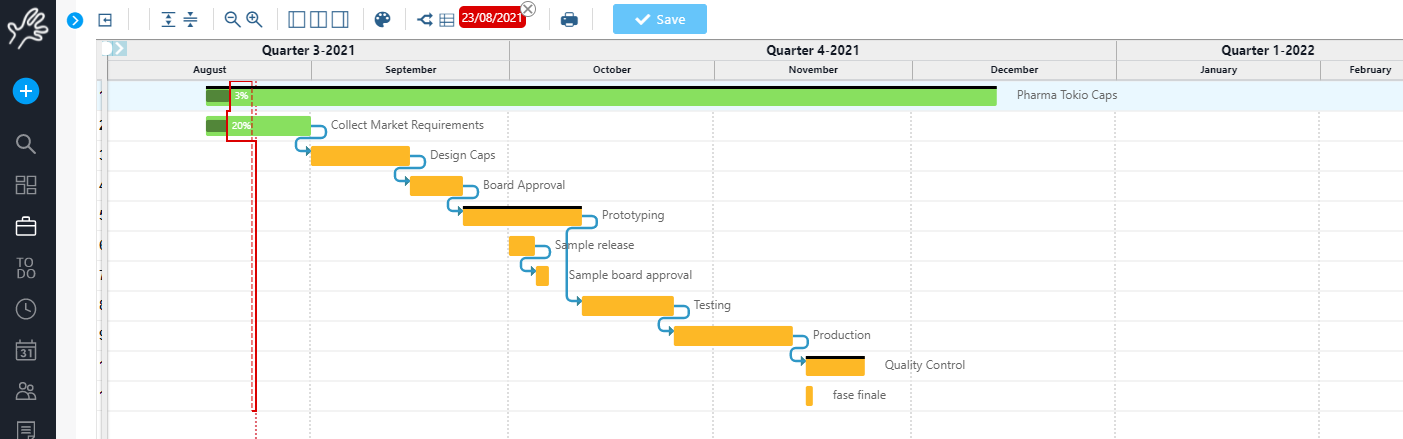Screen dimensions: 1403x439
Task: Click the zoom in magnifier icon
Action: pos(254,19)
